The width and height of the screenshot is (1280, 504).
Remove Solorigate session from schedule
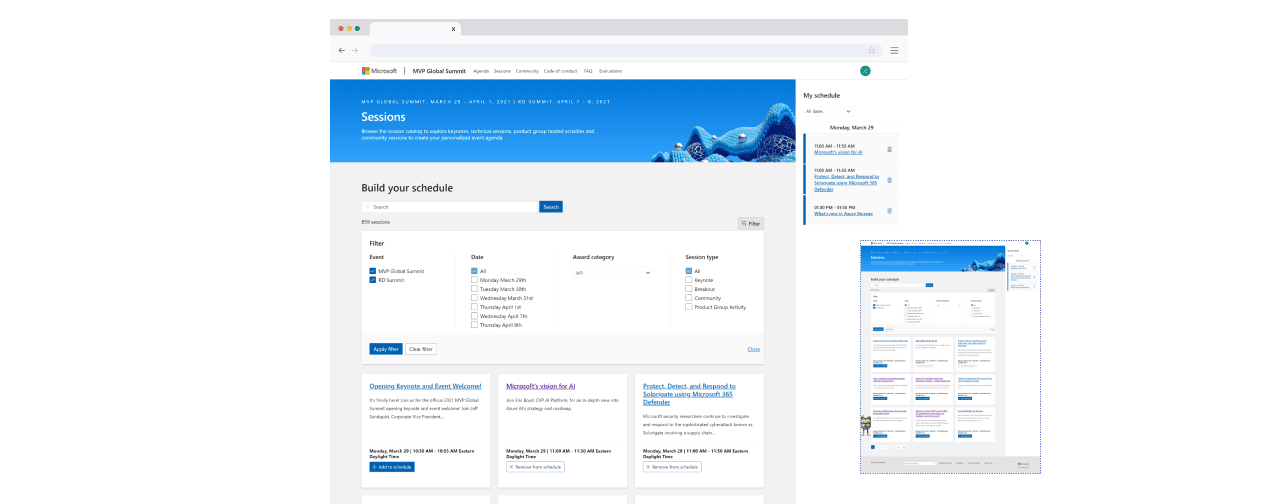point(672,467)
